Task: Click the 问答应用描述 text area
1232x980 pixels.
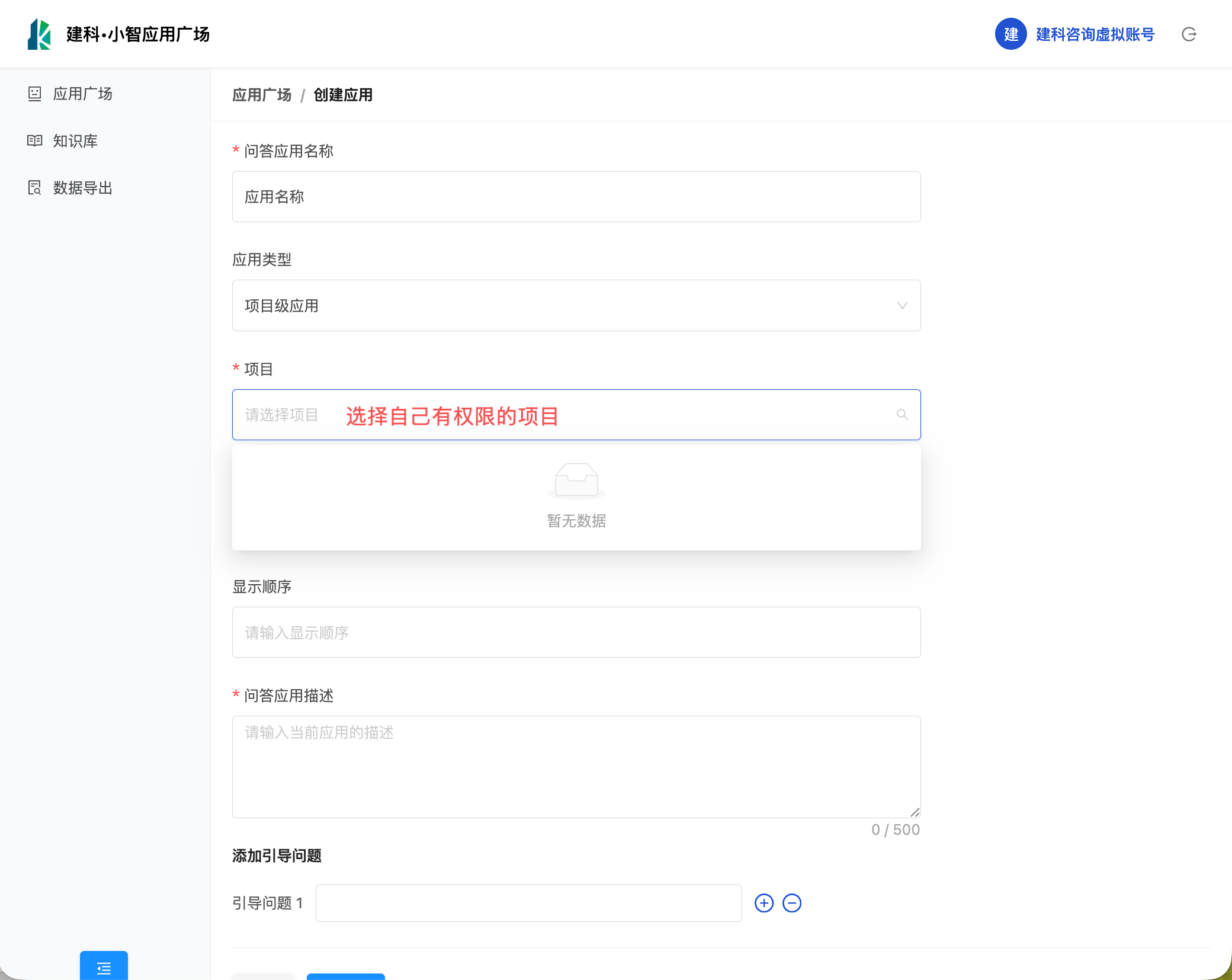Action: point(576,767)
